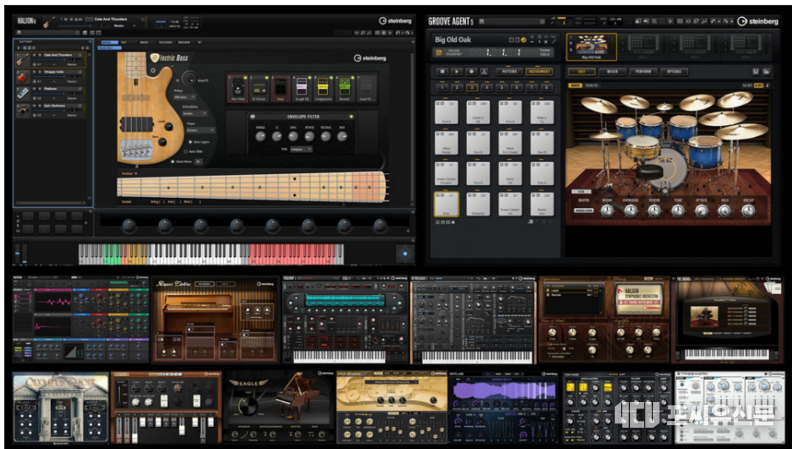Screen dimensions: 792x449
Task: Click the kick drum in the drum kit picture
Action: point(668,168)
